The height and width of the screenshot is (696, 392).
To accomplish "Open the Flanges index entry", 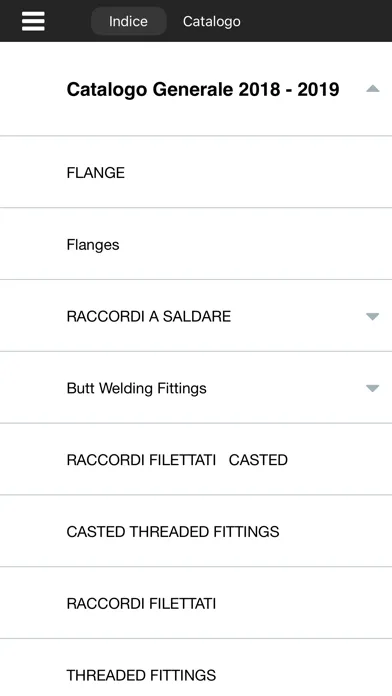I will (x=196, y=244).
